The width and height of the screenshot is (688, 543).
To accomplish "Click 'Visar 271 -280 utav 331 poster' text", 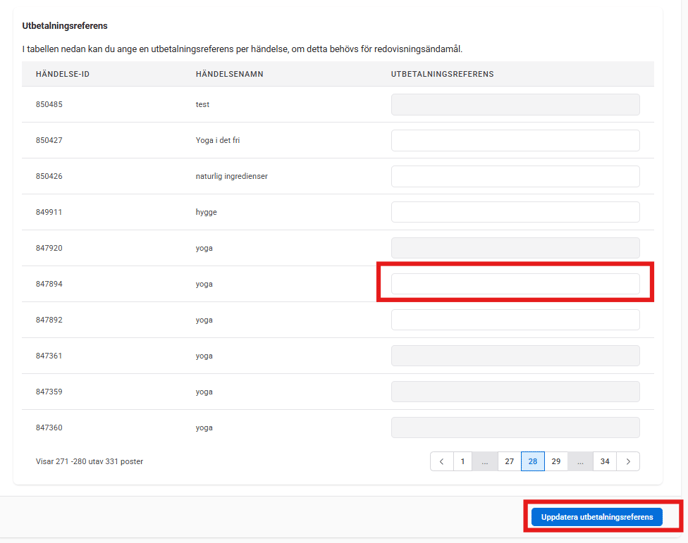I will pyautogui.click(x=90, y=461).
